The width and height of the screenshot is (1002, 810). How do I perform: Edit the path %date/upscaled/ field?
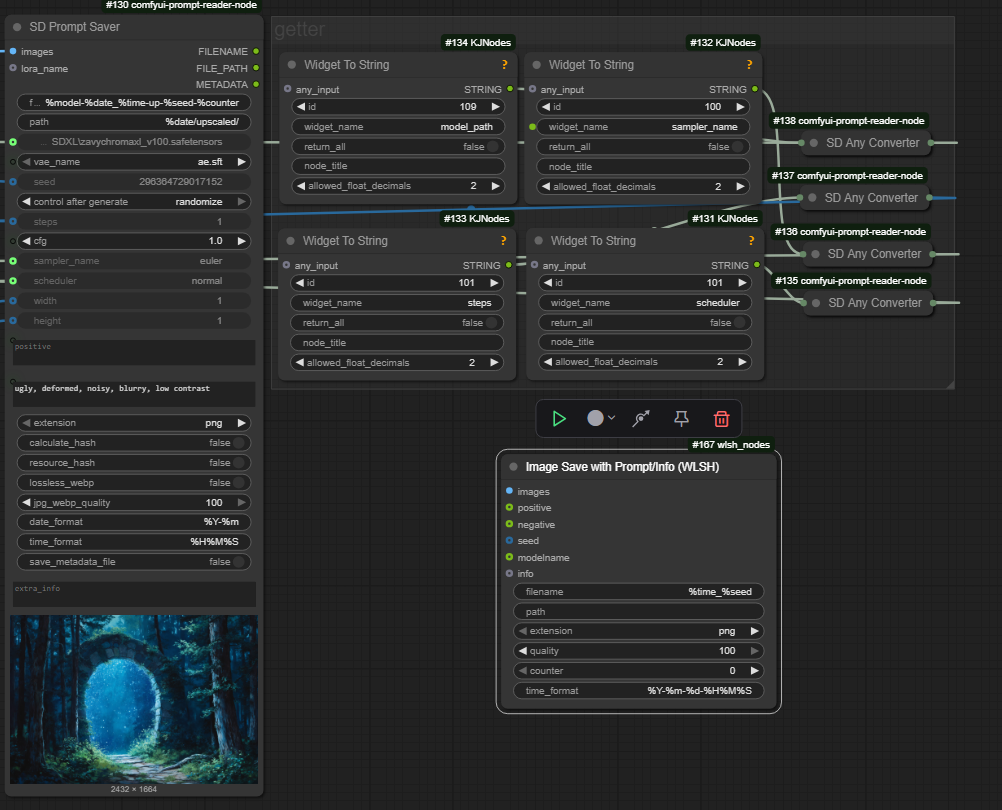134,121
